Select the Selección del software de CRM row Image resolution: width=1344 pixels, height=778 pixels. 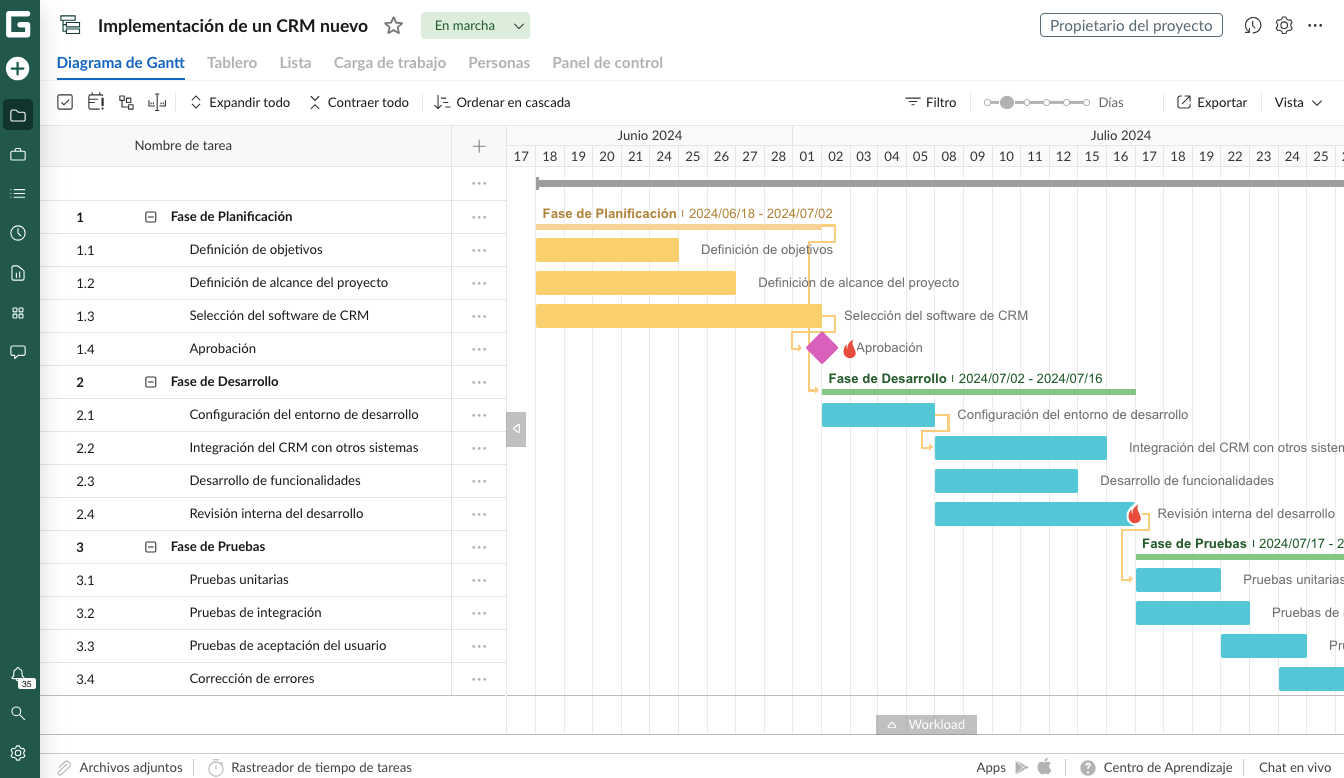point(273,316)
